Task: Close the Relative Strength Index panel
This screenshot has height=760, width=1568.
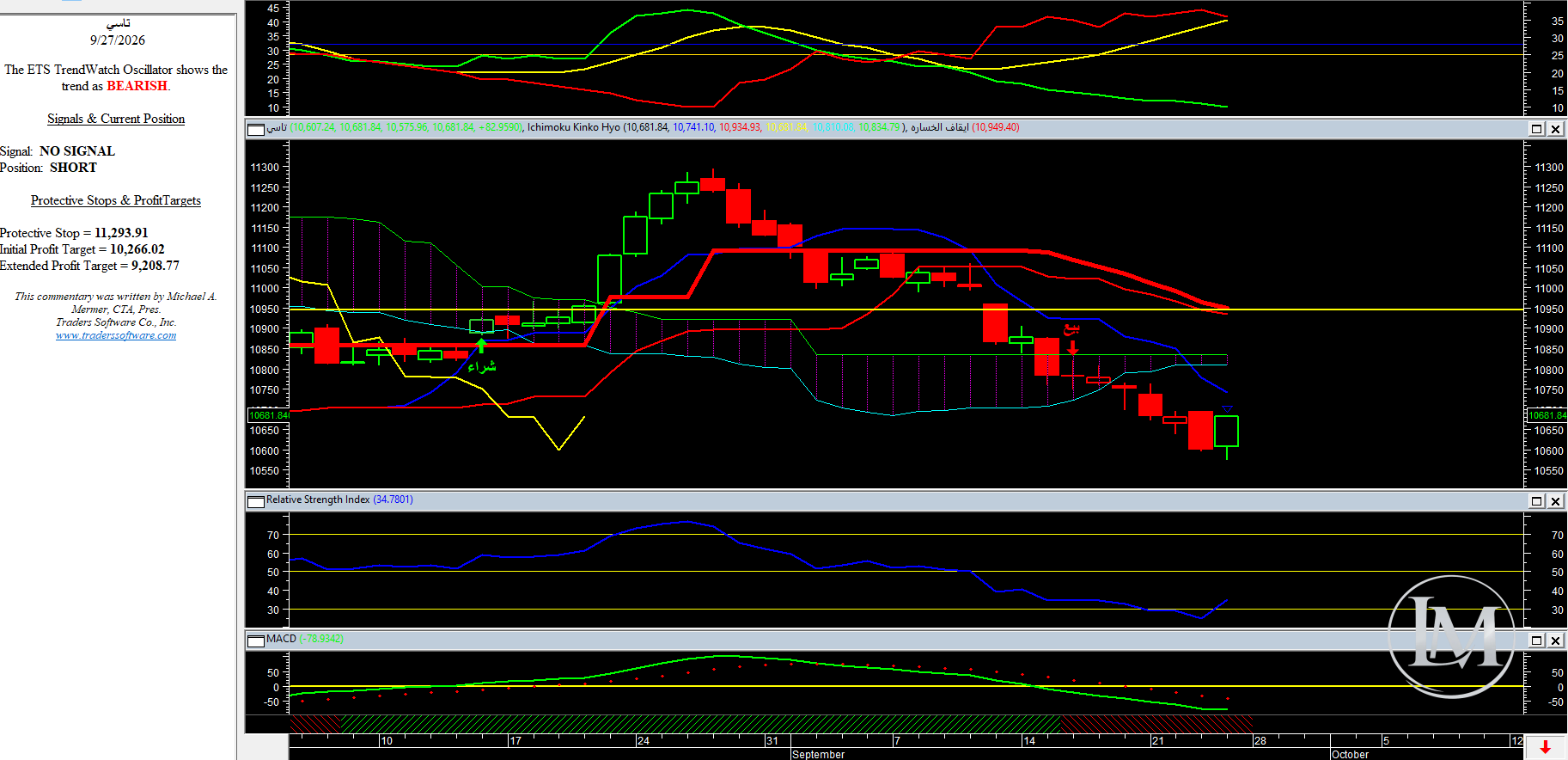Action: (x=1555, y=501)
